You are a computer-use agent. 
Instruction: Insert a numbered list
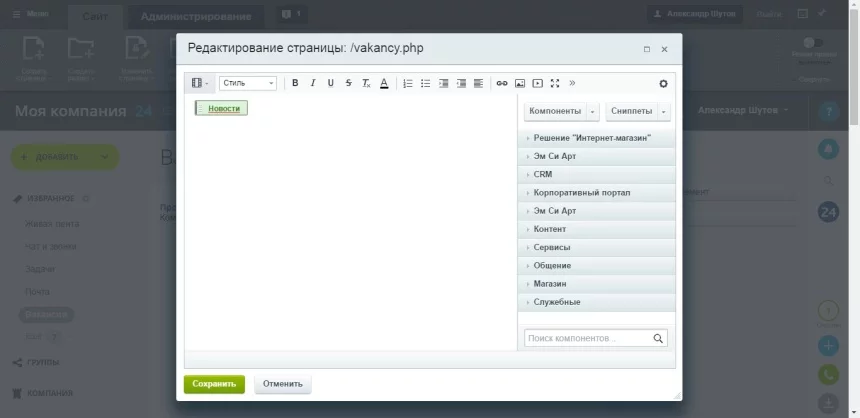407,83
